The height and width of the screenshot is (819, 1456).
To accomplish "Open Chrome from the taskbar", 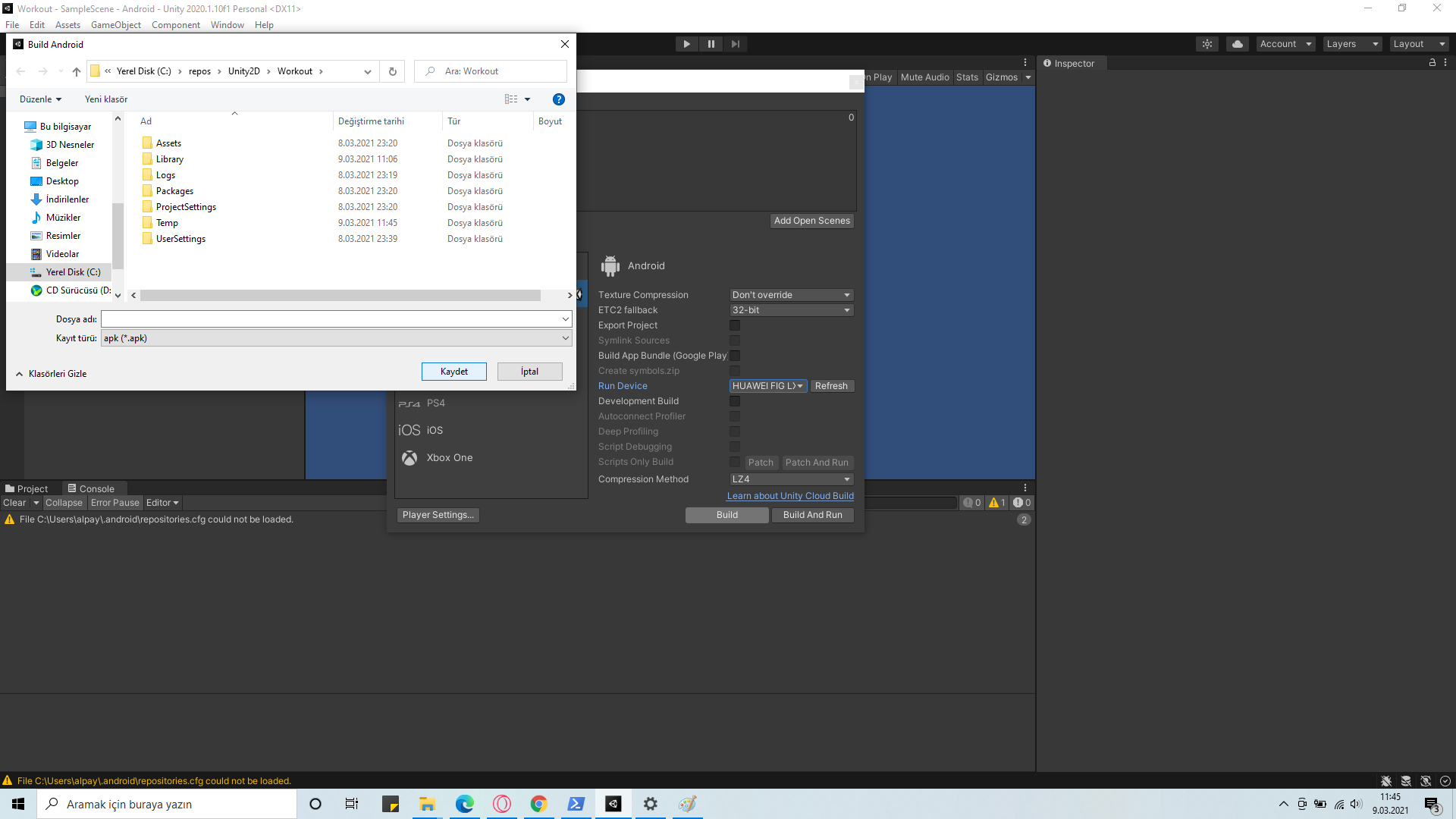I will pyautogui.click(x=539, y=804).
